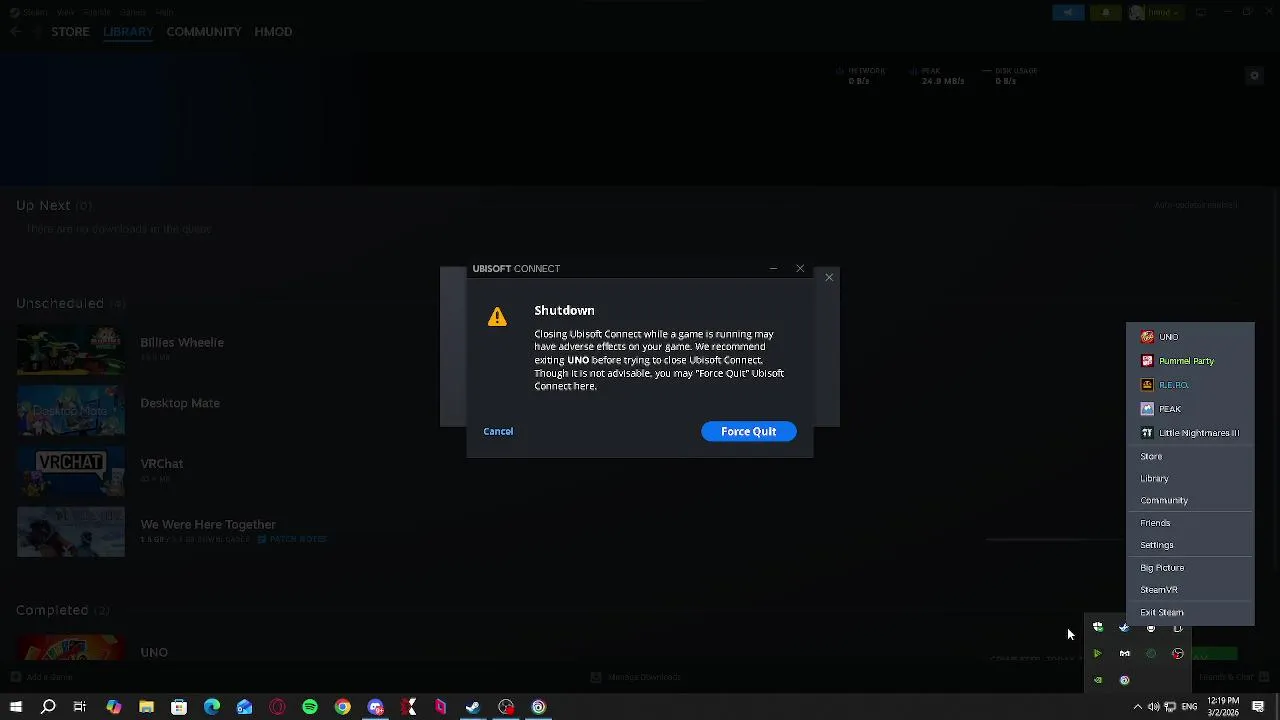Click Force Quit in Ubisoft Connect dialog
1280x720 pixels.
[x=748, y=431]
